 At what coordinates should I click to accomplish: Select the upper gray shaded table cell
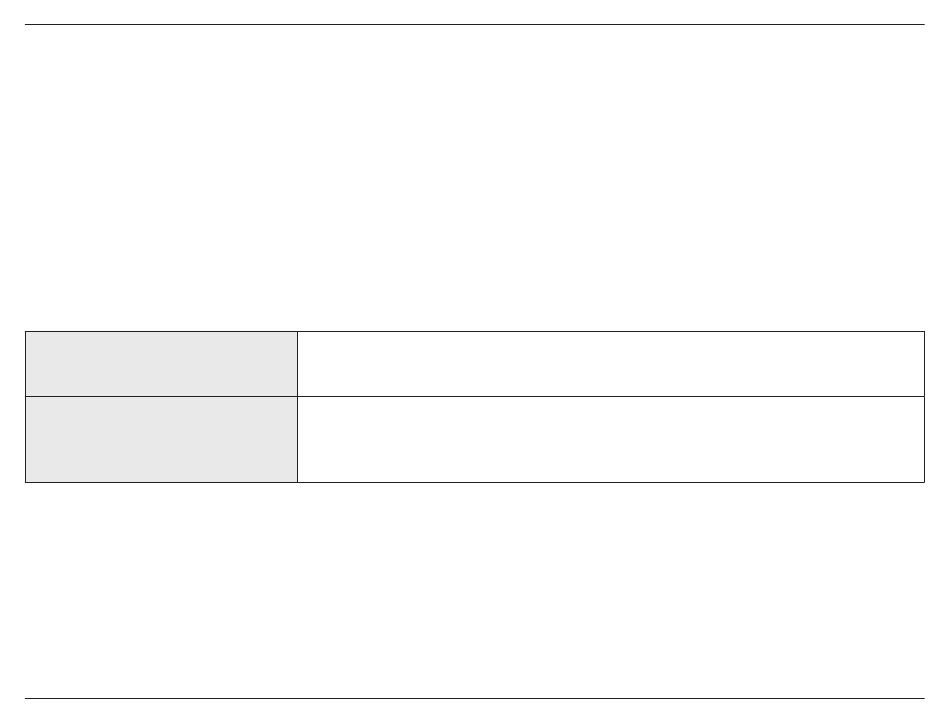pos(161,364)
